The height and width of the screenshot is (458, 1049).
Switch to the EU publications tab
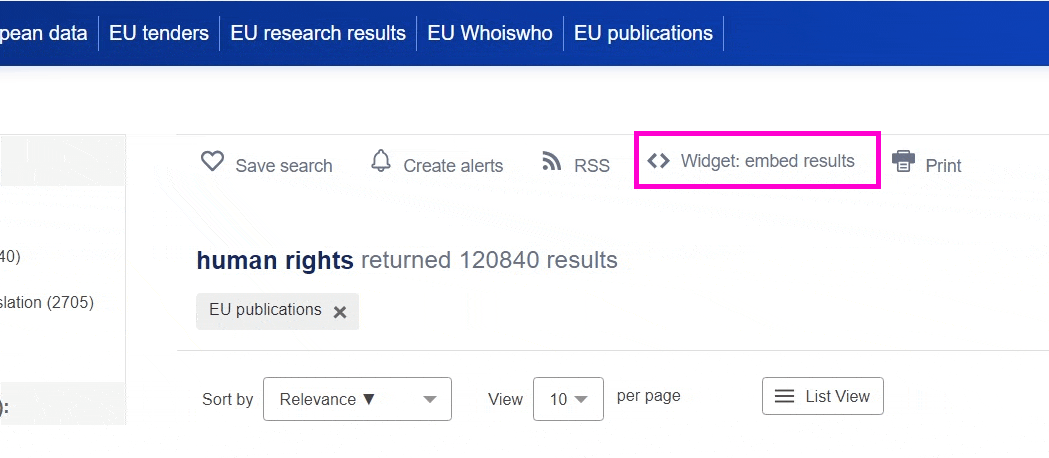click(643, 33)
